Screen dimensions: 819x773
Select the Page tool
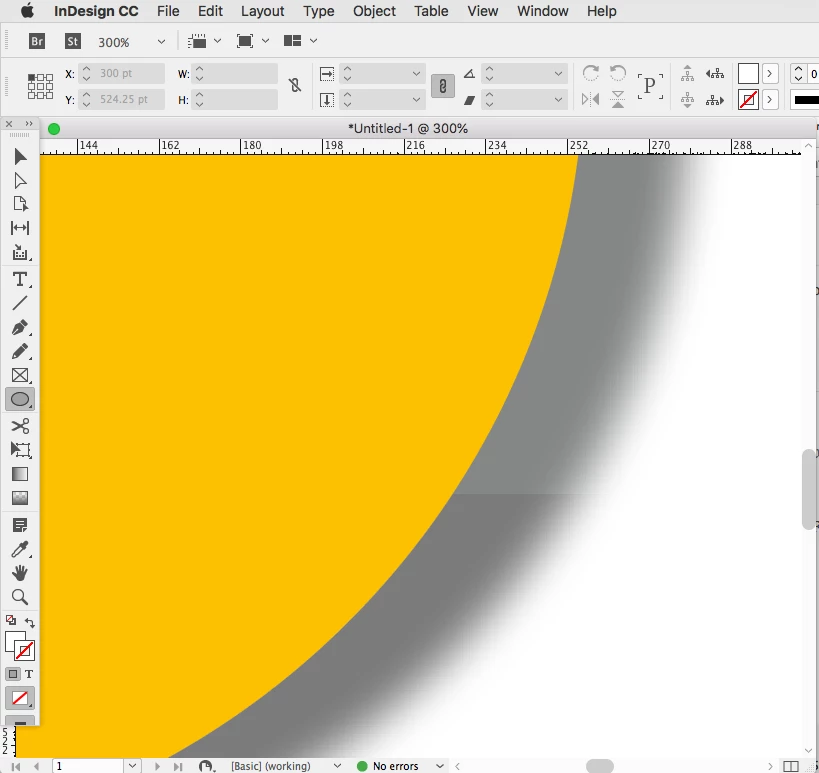coord(20,204)
